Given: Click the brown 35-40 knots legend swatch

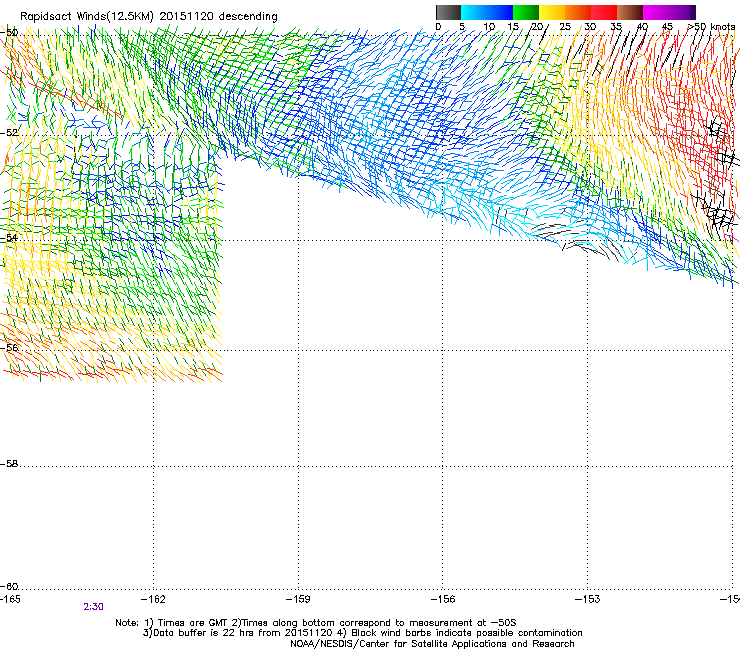Looking at the screenshot, I should click(630, 12).
